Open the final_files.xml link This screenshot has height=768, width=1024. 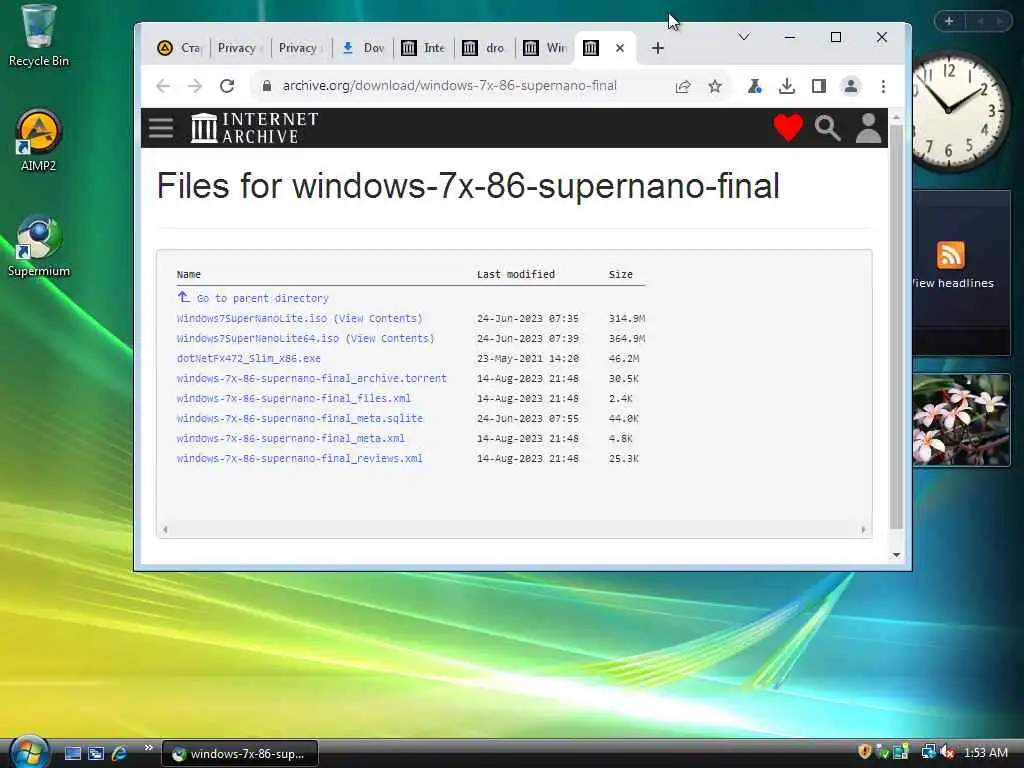[x=293, y=398]
